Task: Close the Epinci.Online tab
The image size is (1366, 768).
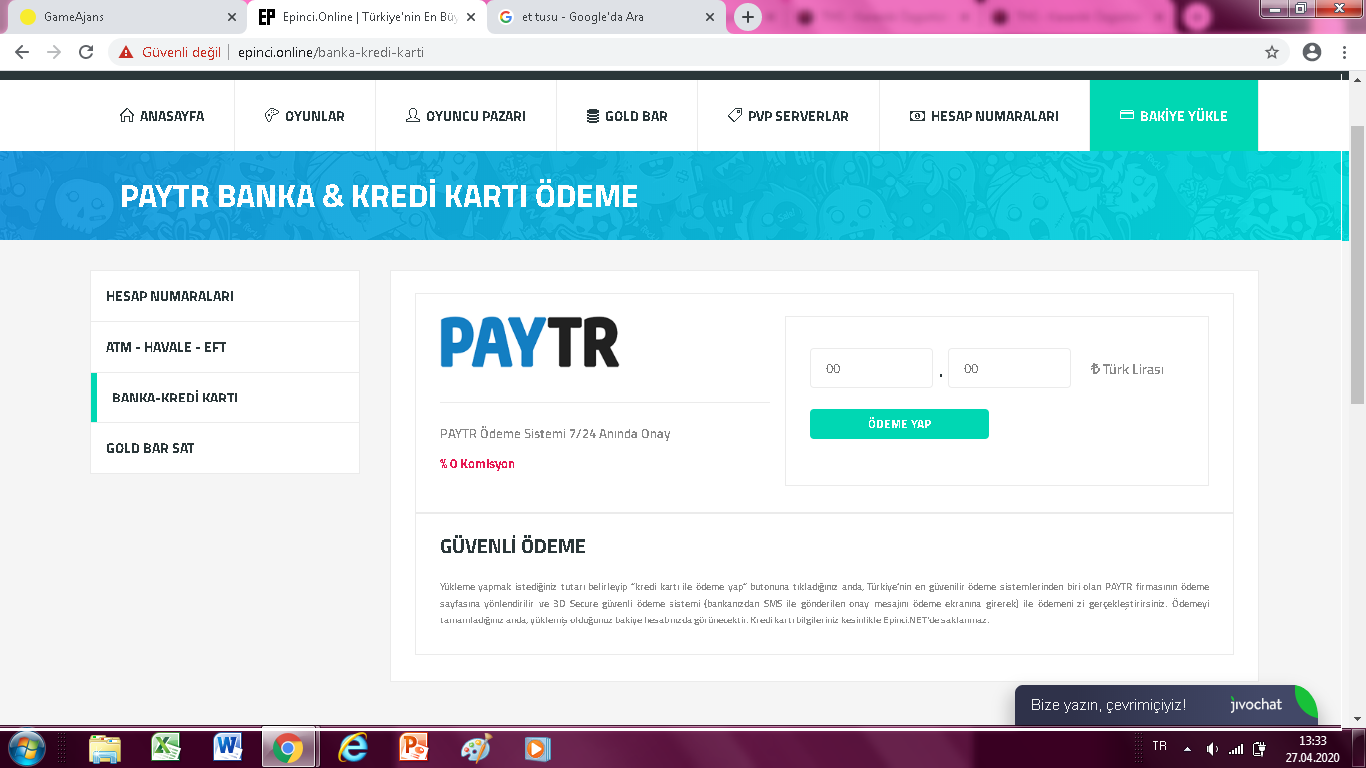Action: pyautogui.click(x=471, y=17)
